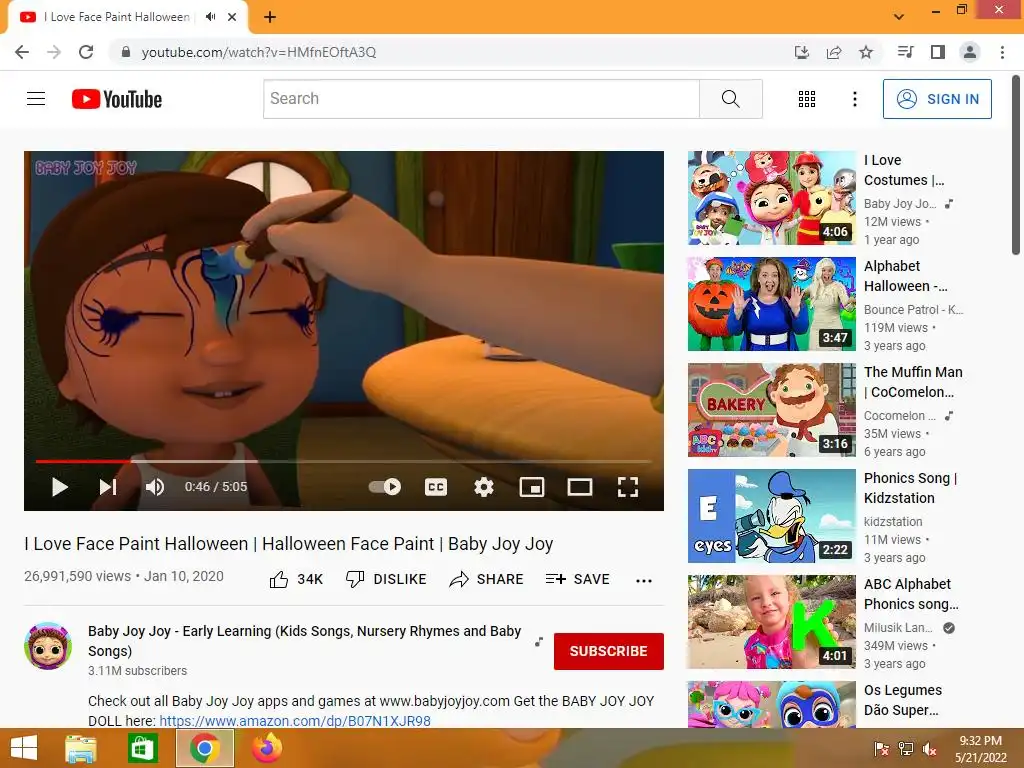Skip to next video in player

[108, 487]
